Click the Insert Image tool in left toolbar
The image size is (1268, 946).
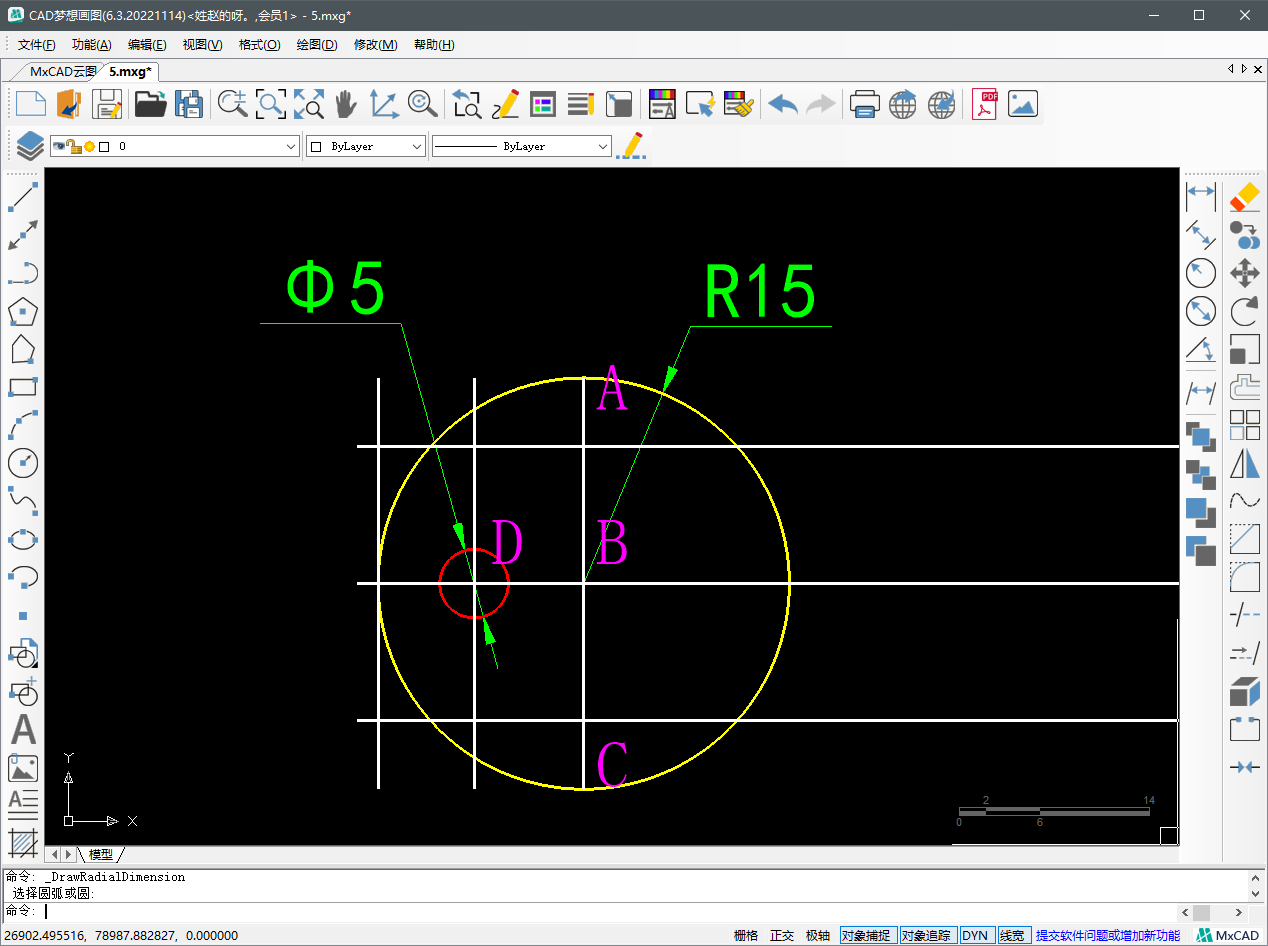point(23,768)
